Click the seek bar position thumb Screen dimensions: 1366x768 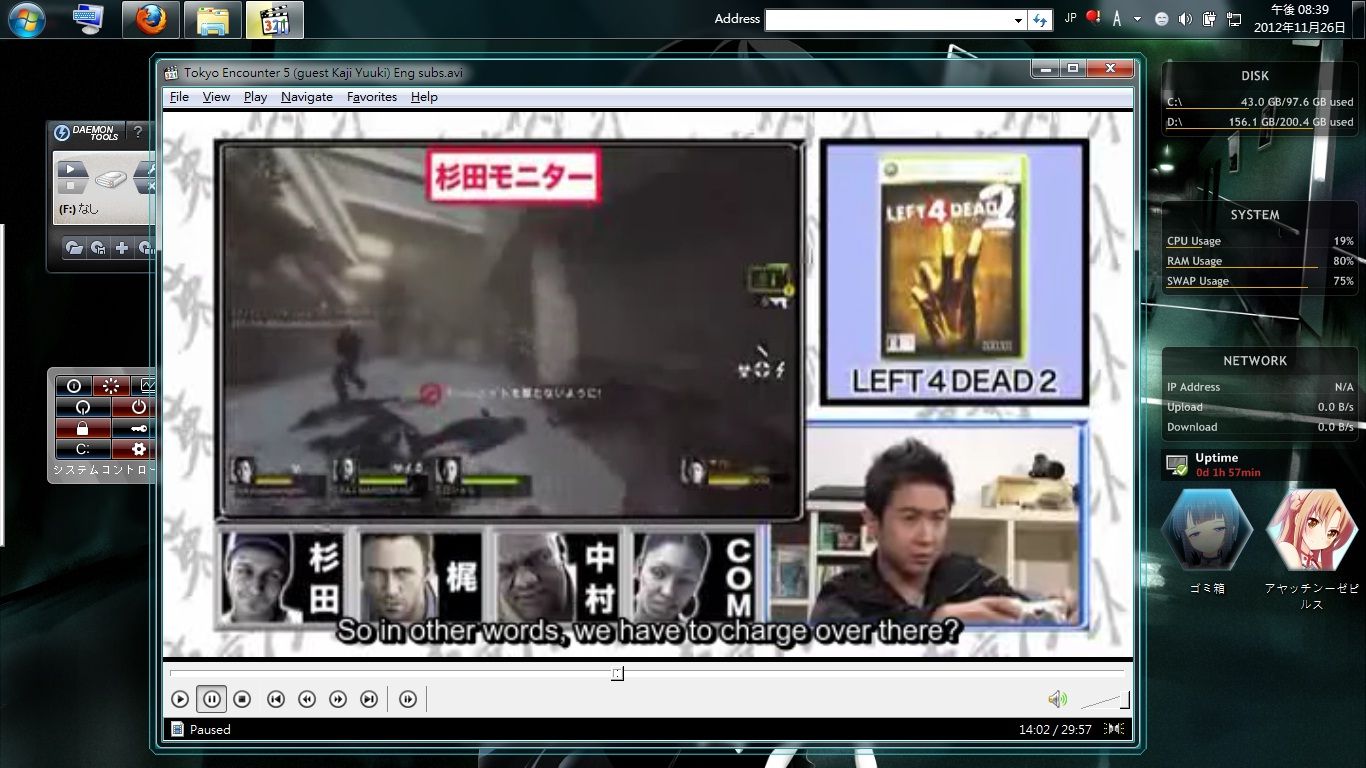(617, 674)
